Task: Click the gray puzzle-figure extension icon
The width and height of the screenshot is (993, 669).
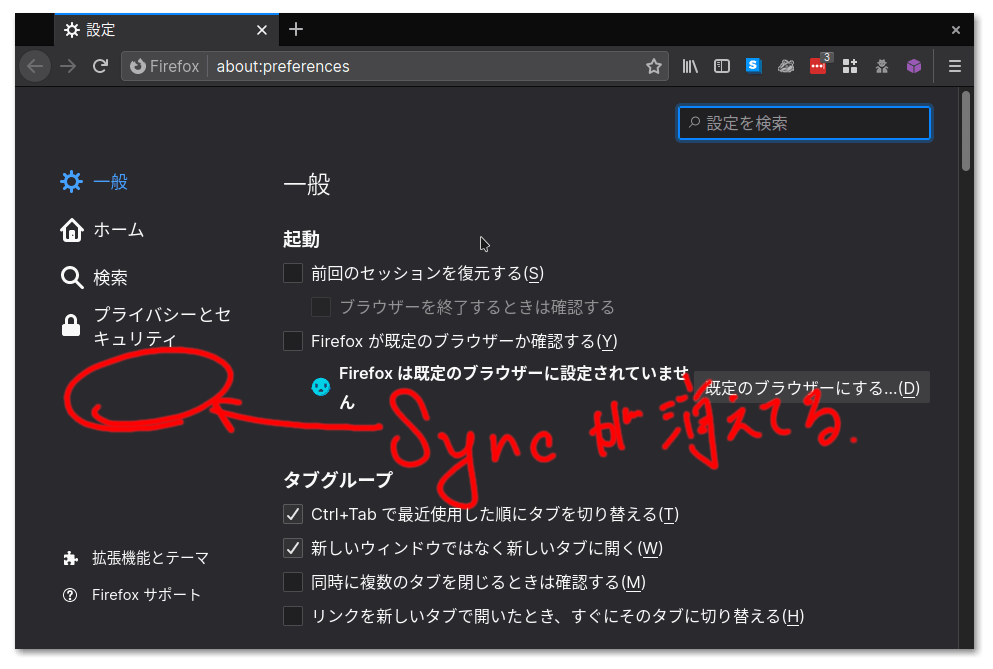Action: [x=882, y=66]
